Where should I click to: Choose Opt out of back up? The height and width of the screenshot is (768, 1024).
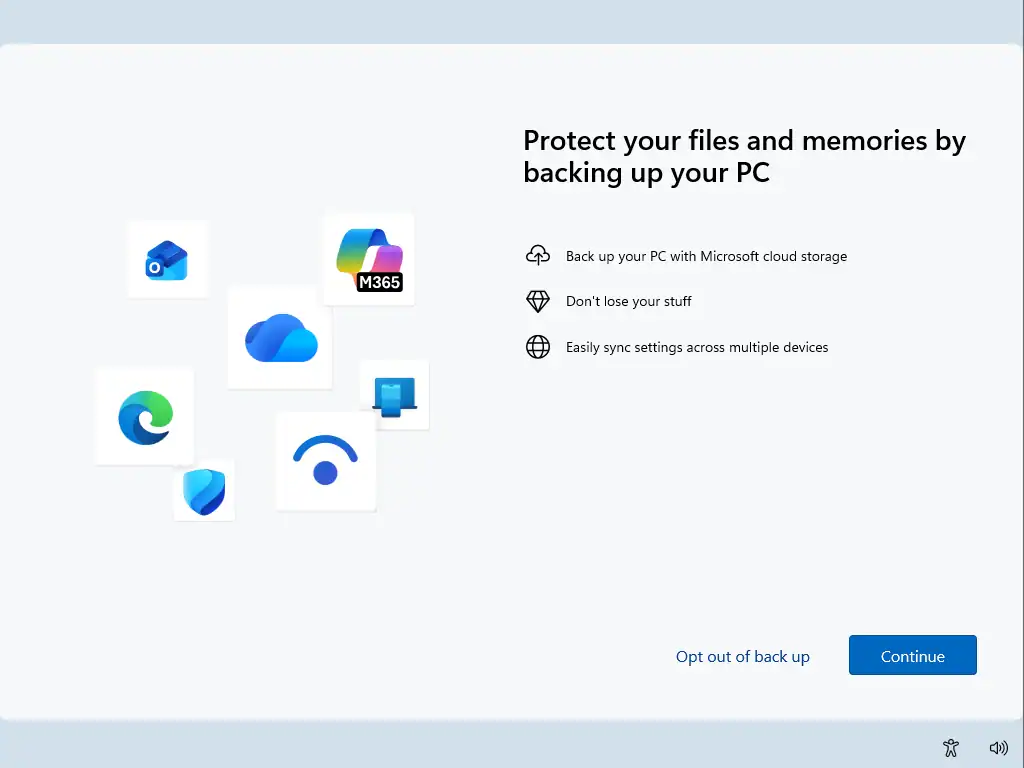(743, 656)
